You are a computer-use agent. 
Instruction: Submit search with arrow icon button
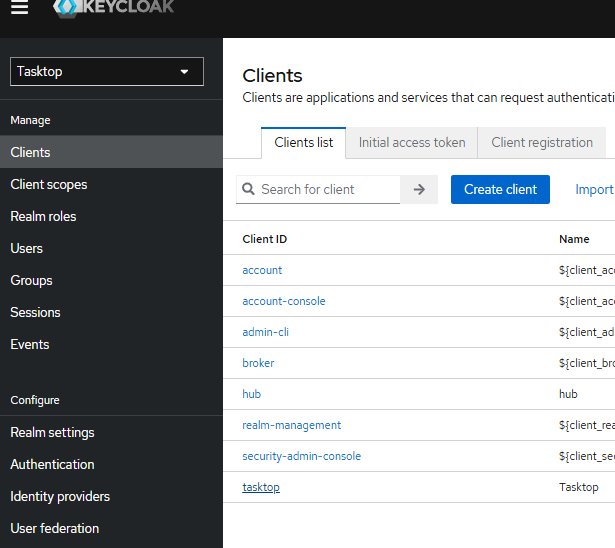[419, 189]
